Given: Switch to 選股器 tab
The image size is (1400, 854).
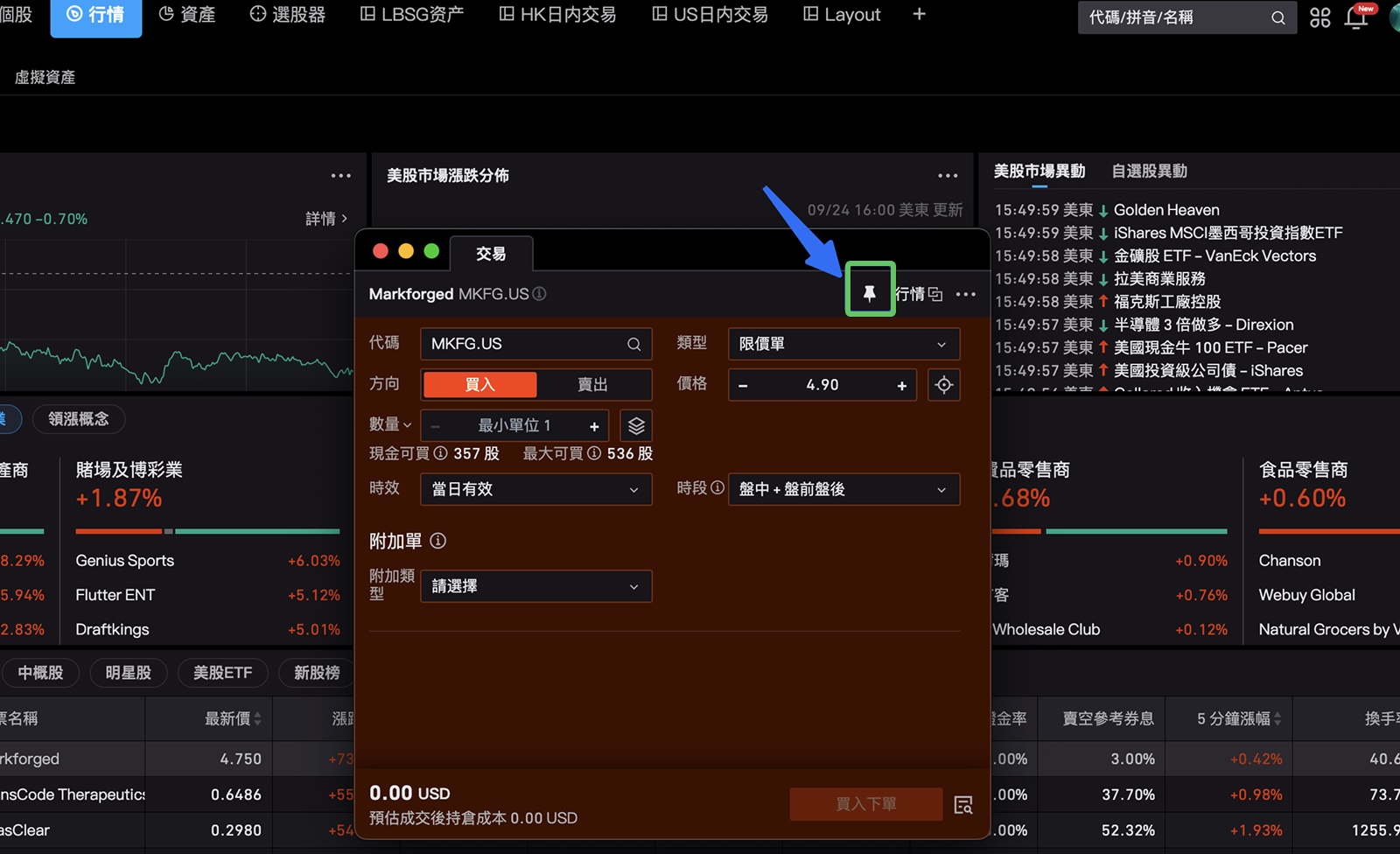Looking at the screenshot, I should pyautogui.click(x=288, y=15).
